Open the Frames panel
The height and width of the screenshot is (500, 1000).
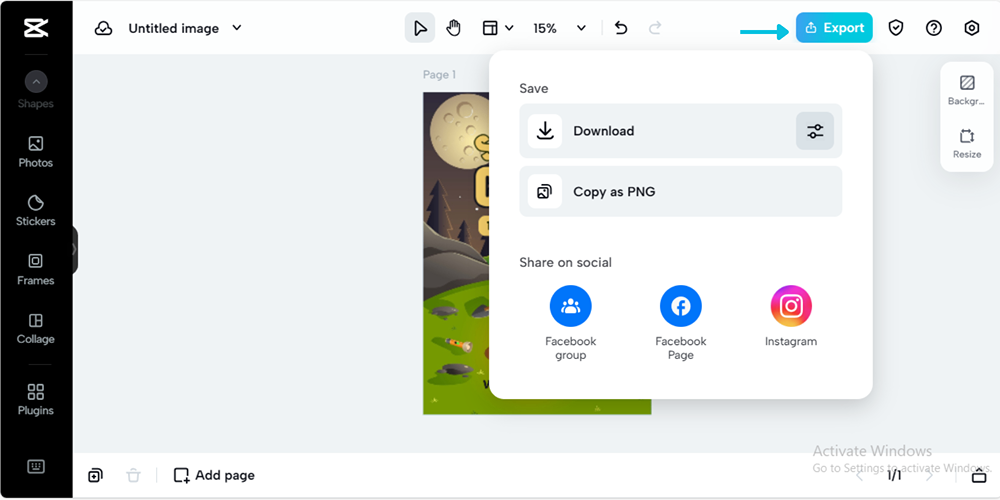pos(36,270)
